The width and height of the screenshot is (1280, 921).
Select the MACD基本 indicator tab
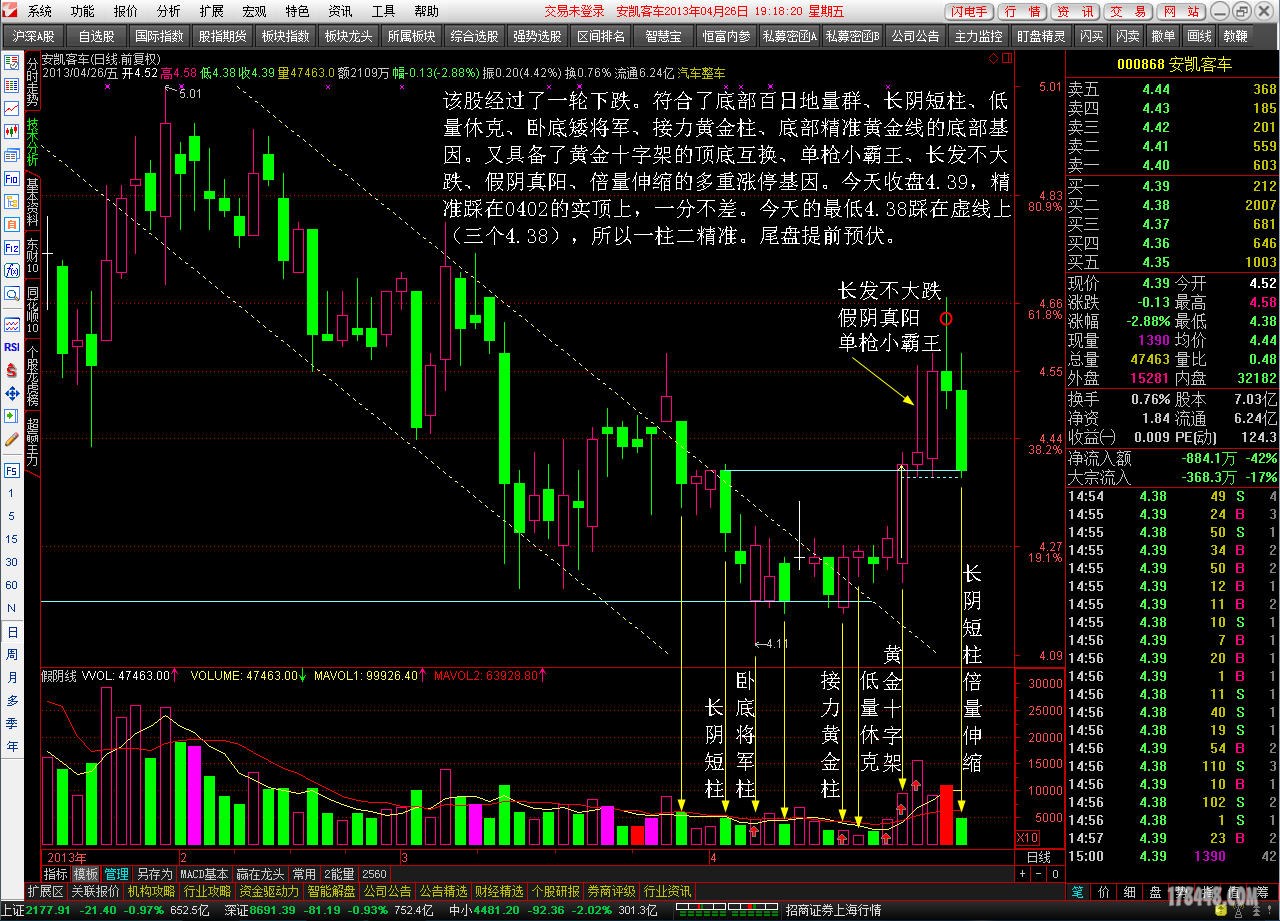coord(205,873)
